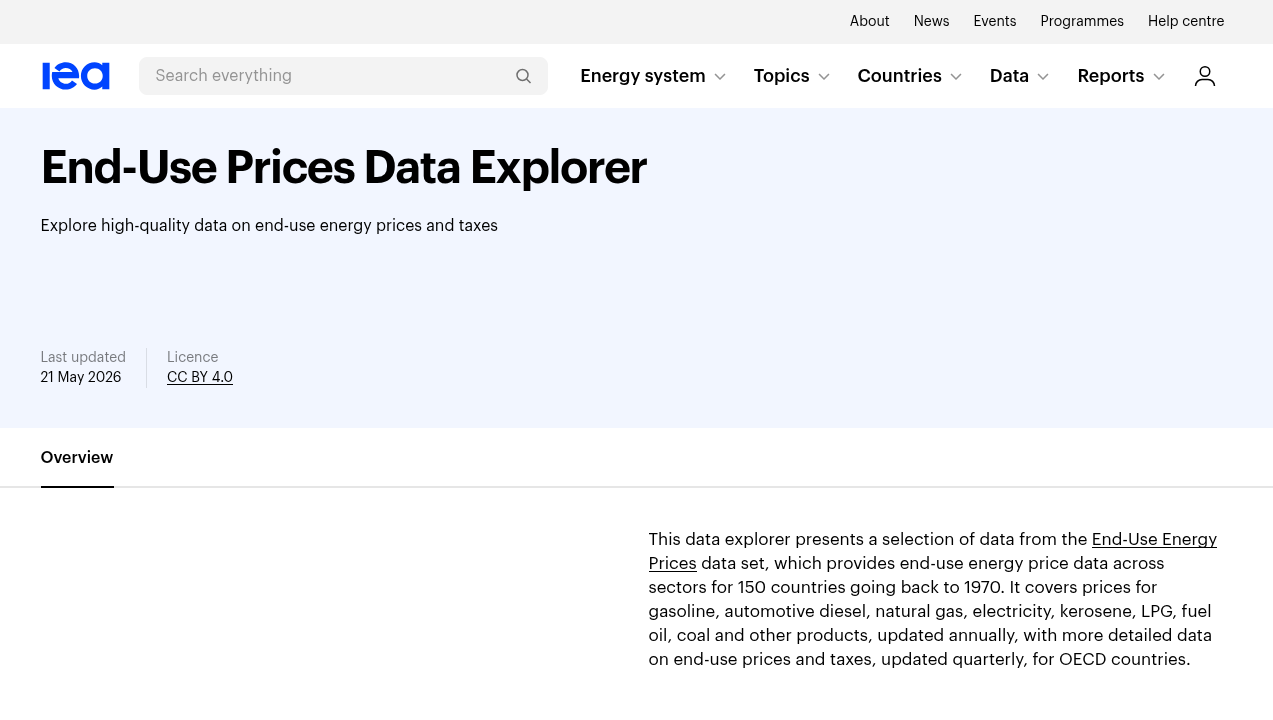
Task: Expand the Energy system menu
Action: coord(653,76)
